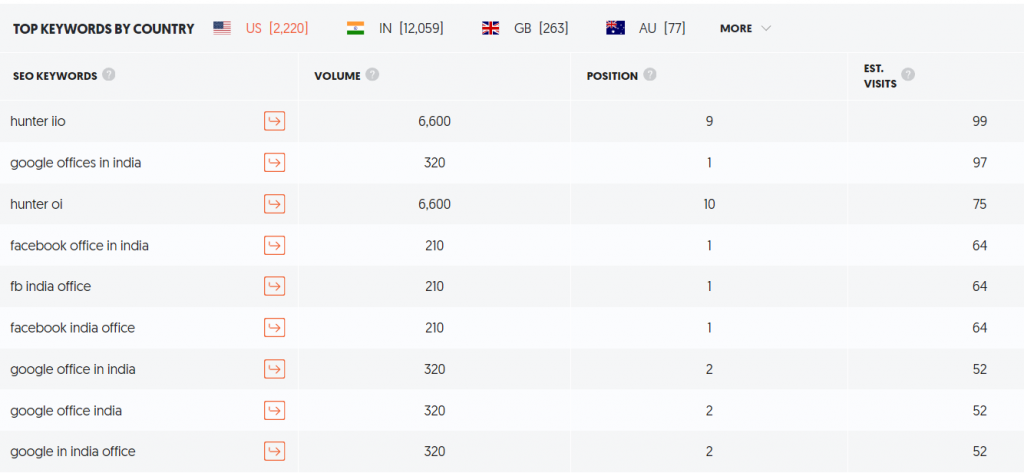The width and height of the screenshot is (1024, 473).
Task: Open arrow icon for 'hunter oi' keyword
Action: click(x=274, y=204)
